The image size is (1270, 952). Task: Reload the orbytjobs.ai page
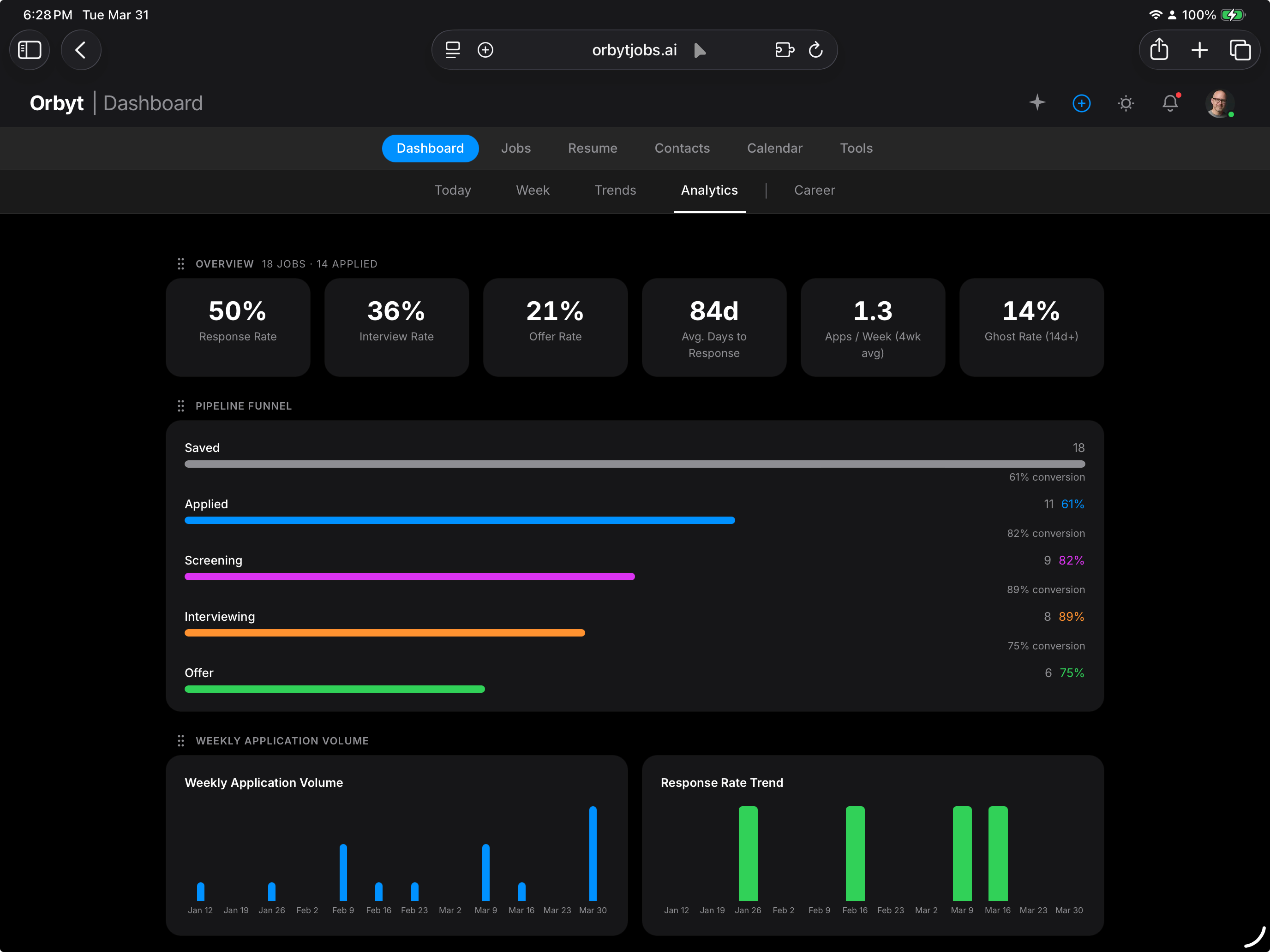tap(816, 50)
